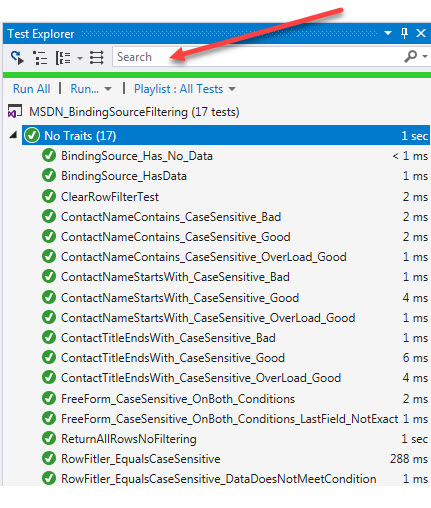Click passed icon beside ContactTitleEndsWith_CaseSensitive_OverLoad_Good
431x508 pixels.
point(49,377)
